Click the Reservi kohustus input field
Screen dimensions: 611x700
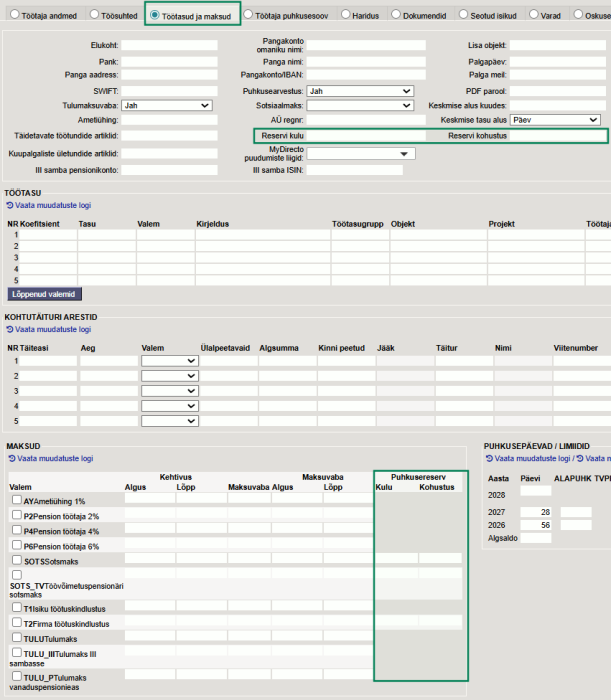click(x=558, y=136)
